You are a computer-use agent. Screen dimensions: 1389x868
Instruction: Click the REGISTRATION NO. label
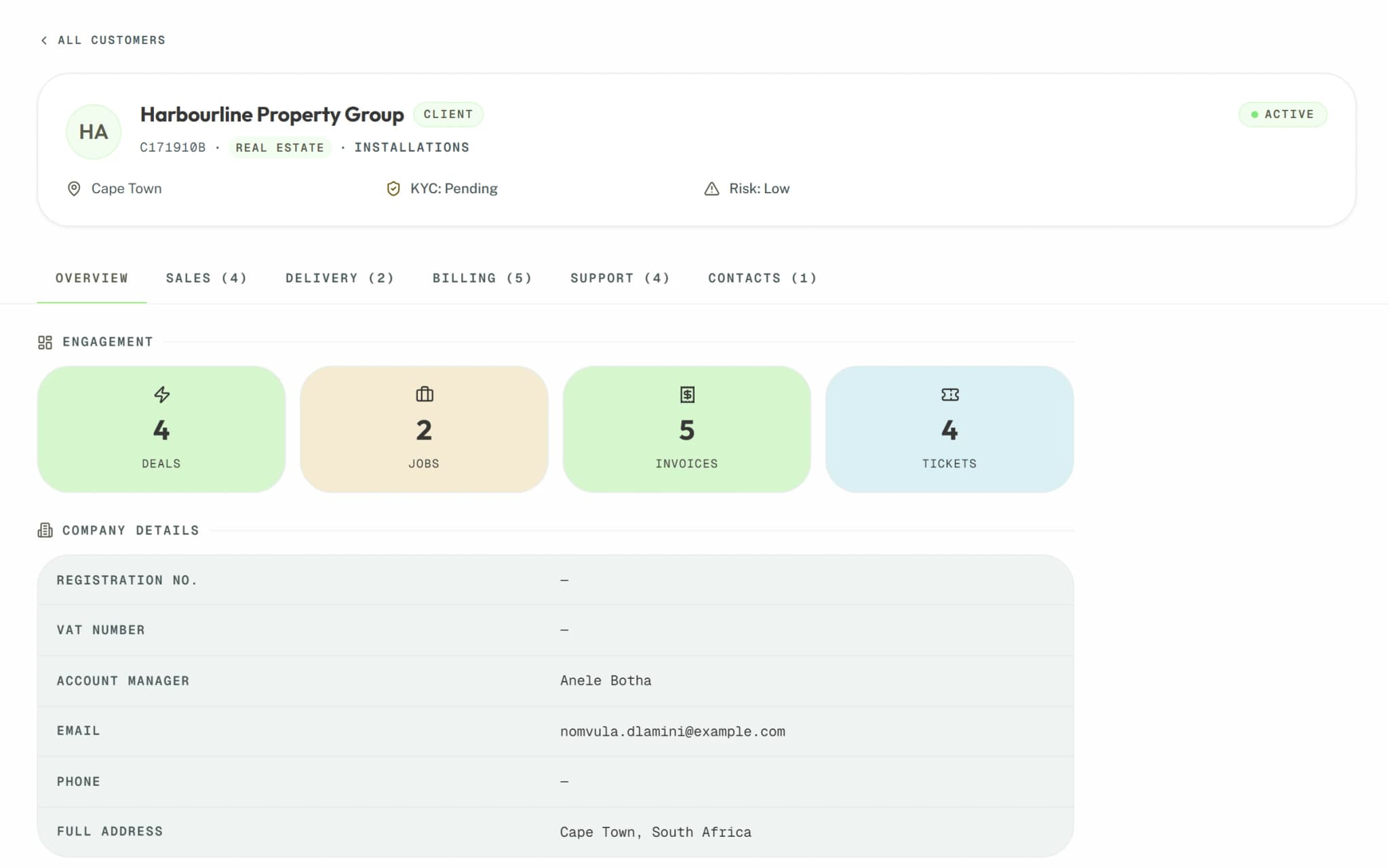click(x=127, y=580)
